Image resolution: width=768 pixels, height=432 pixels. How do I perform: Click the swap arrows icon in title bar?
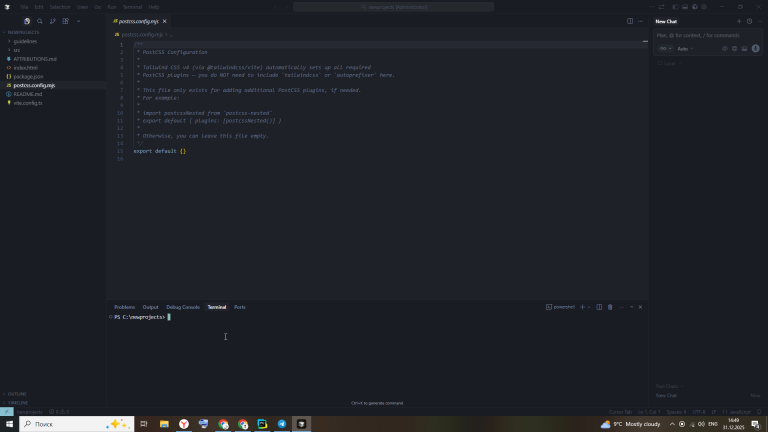pos(662,7)
